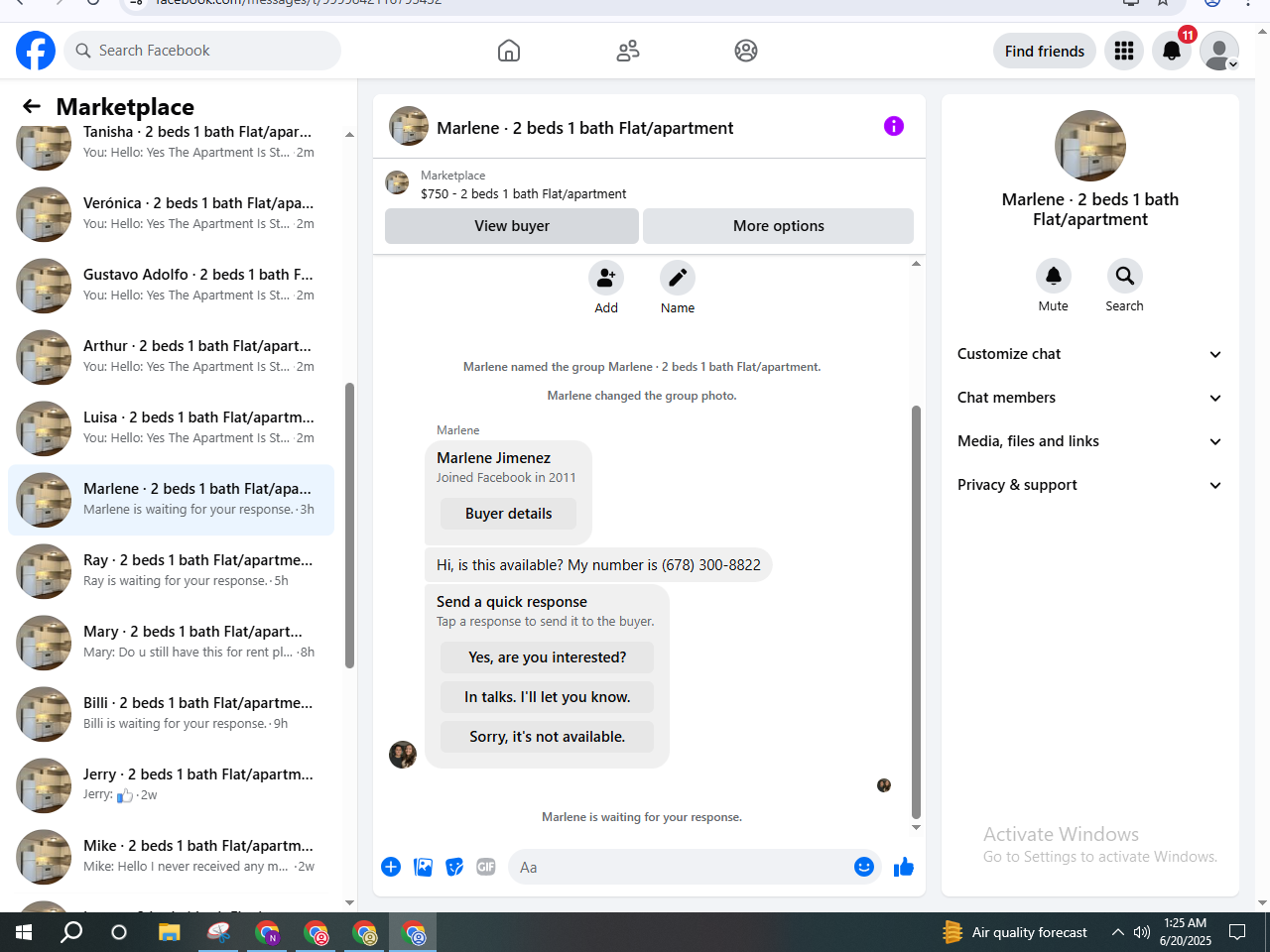Open the Facebook logo home link
This screenshot has height=952, width=1270.
pyautogui.click(x=36, y=51)
